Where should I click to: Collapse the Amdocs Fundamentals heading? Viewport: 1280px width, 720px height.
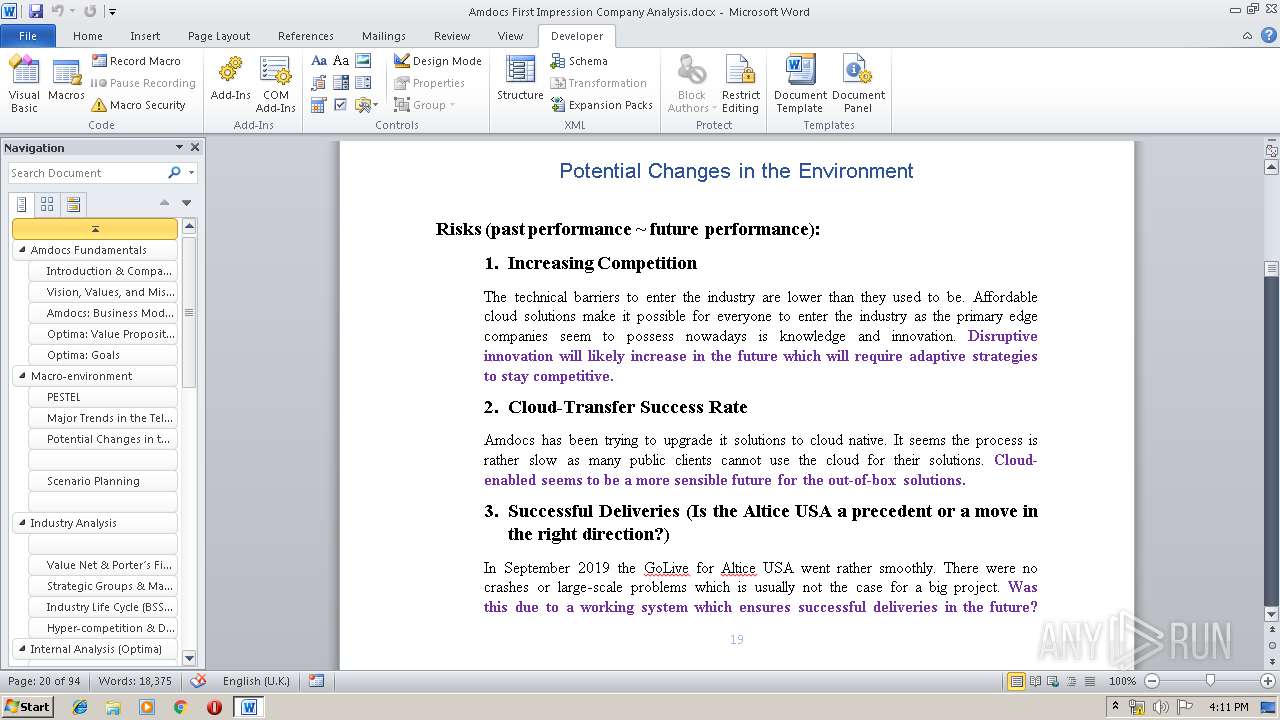(23, 250)
